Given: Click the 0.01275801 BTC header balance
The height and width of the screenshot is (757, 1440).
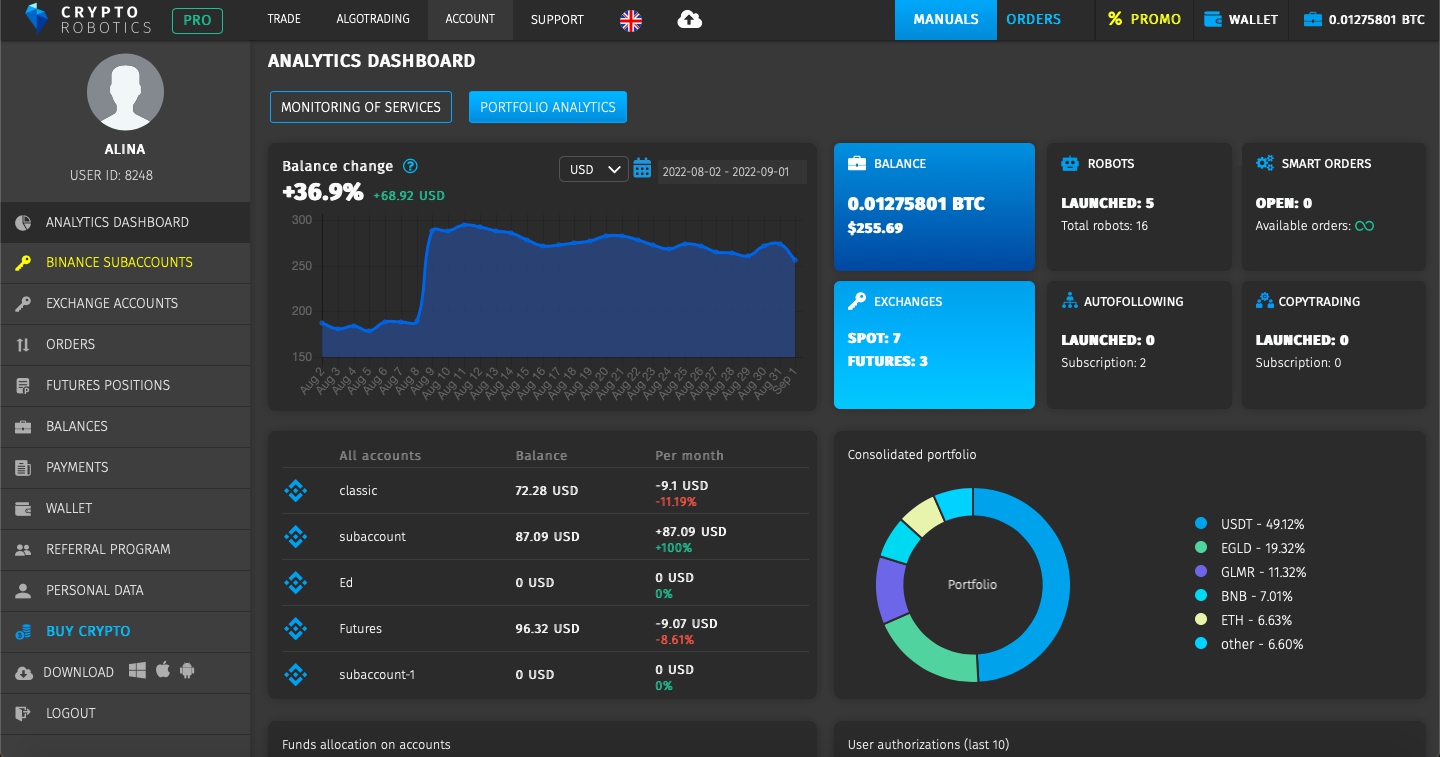Looking at the screenshot, I should 1364,19.
